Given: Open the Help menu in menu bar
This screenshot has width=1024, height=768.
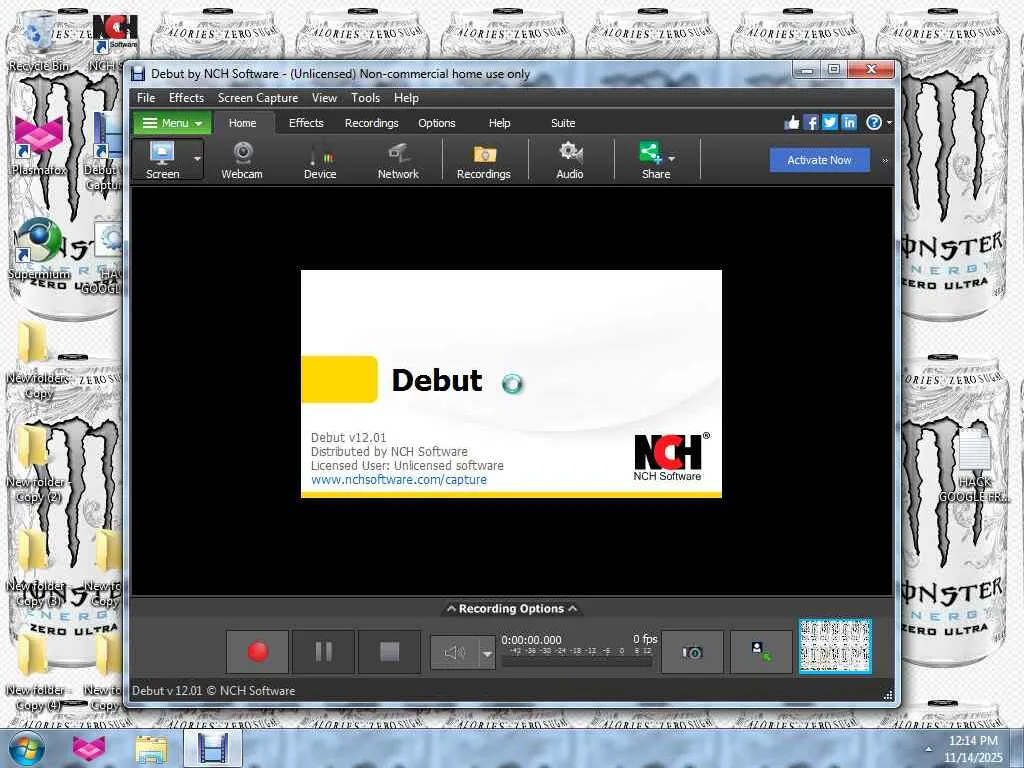Looking at the screenshot, I should [x=406, y=98].
